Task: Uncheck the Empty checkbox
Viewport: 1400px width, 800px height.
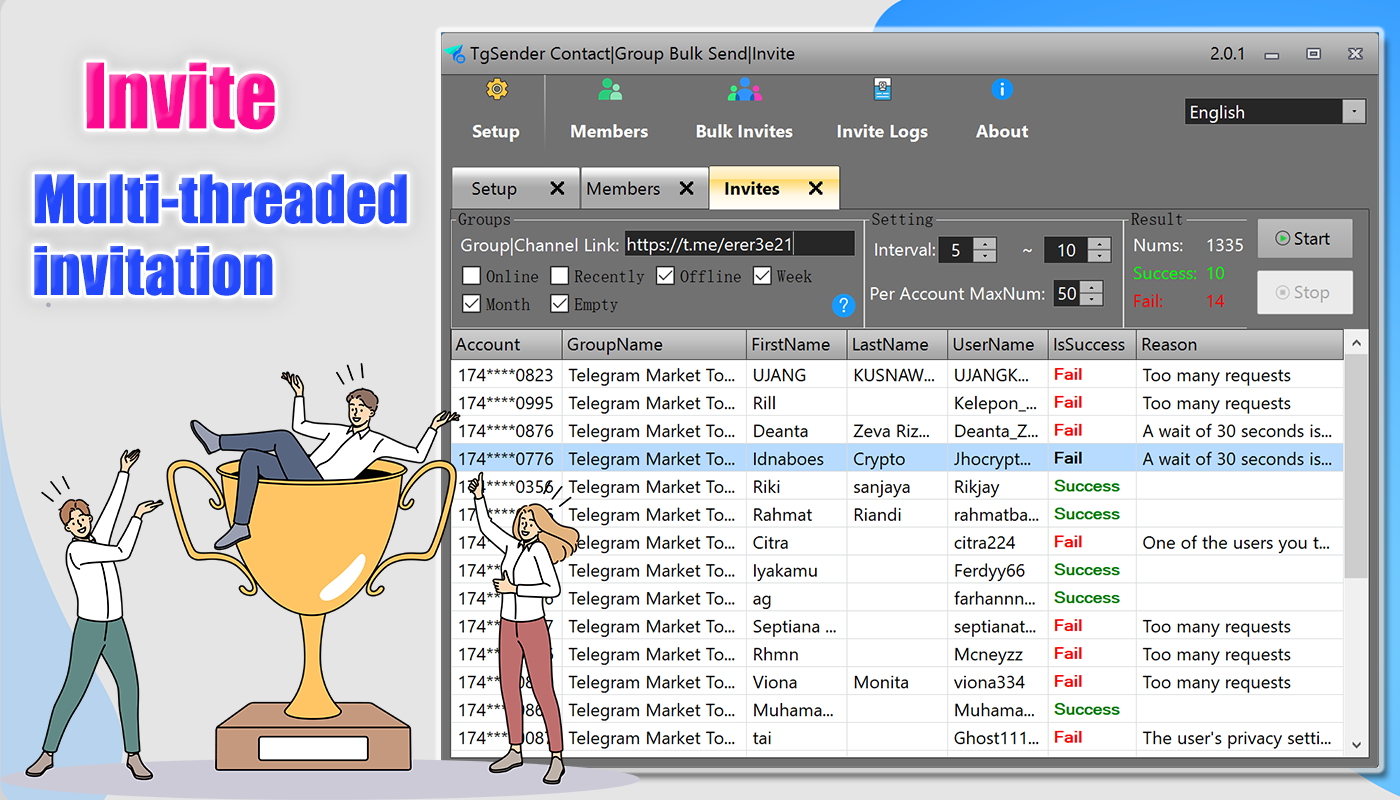Action: 560,304
